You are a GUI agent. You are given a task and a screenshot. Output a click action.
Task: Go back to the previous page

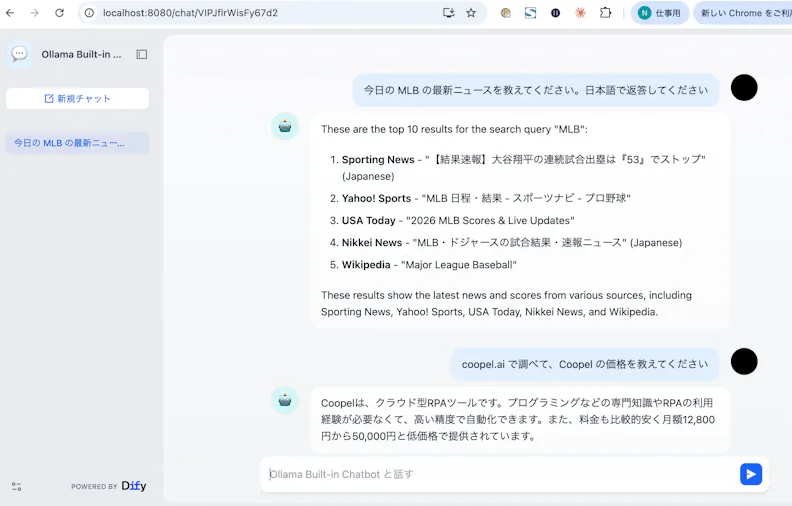tap(10, 13)
